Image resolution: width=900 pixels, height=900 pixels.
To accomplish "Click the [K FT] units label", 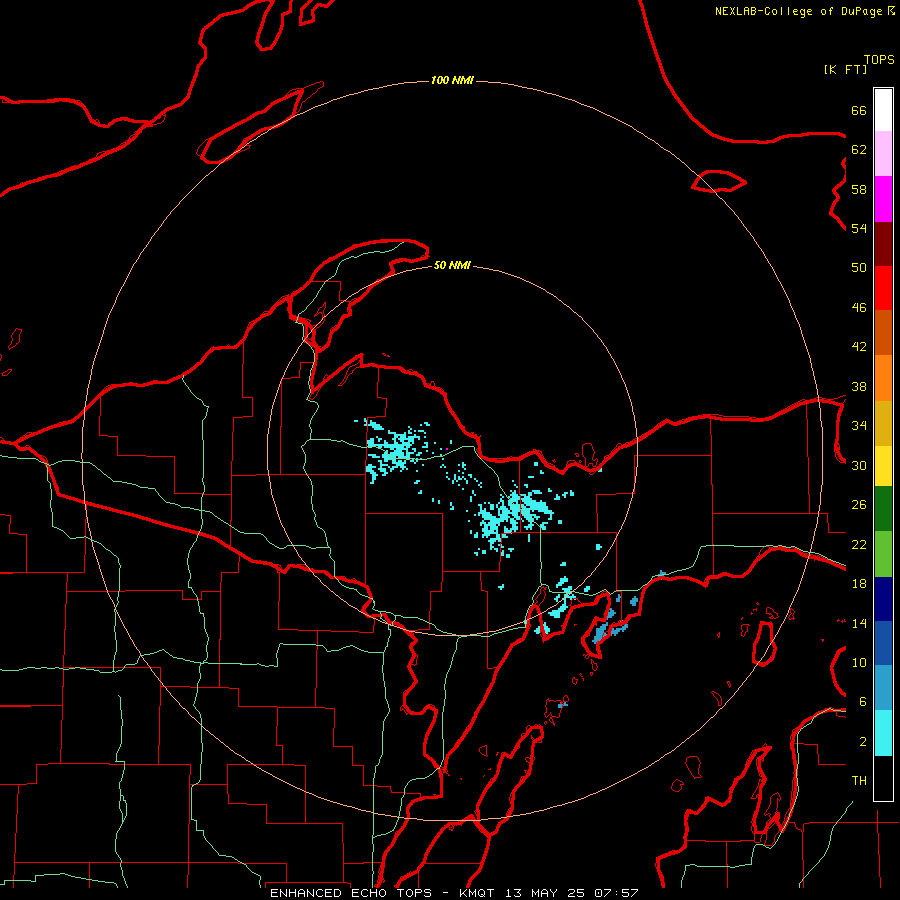I will pyautogui.click(x=845, y=70).
